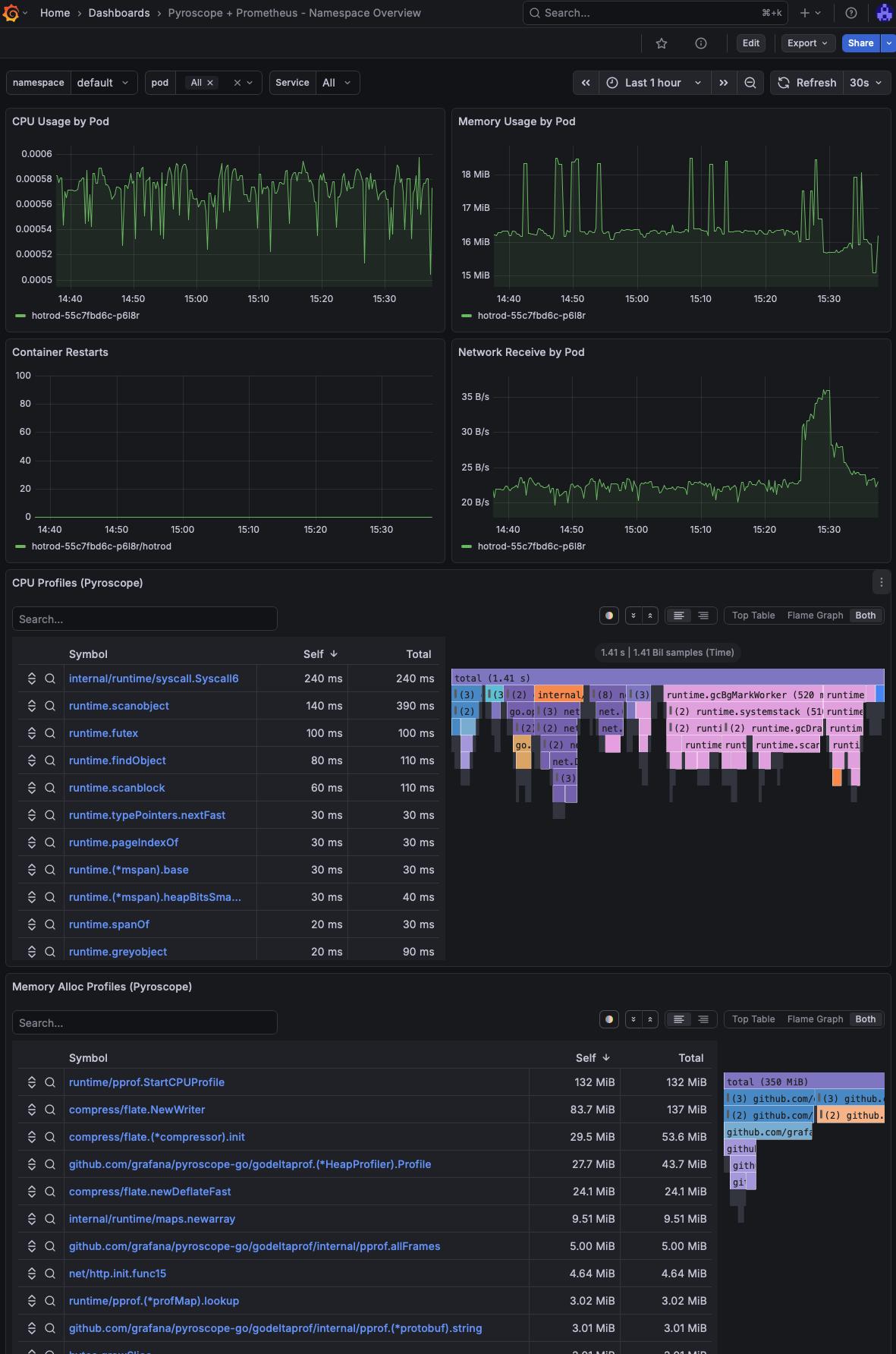Open the Export dropdown
The width and height of the screenshot is (896, 1354).
[808, 43]
